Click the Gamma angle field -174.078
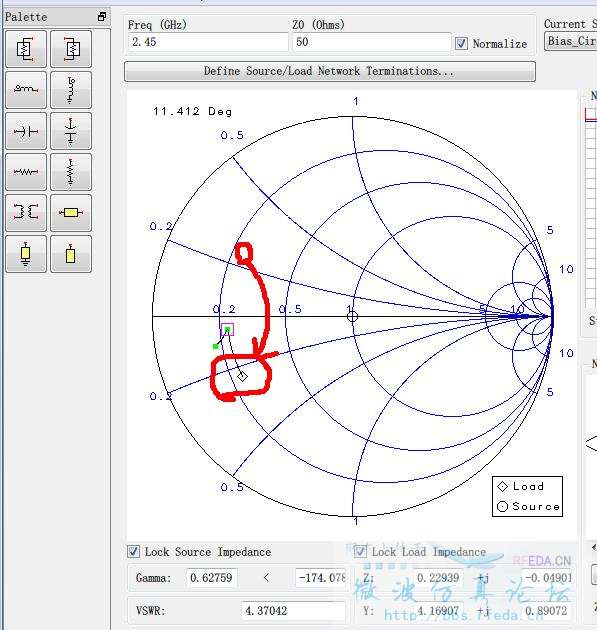The width and height of the screenshot is (597, 630). tap(321, 578)
